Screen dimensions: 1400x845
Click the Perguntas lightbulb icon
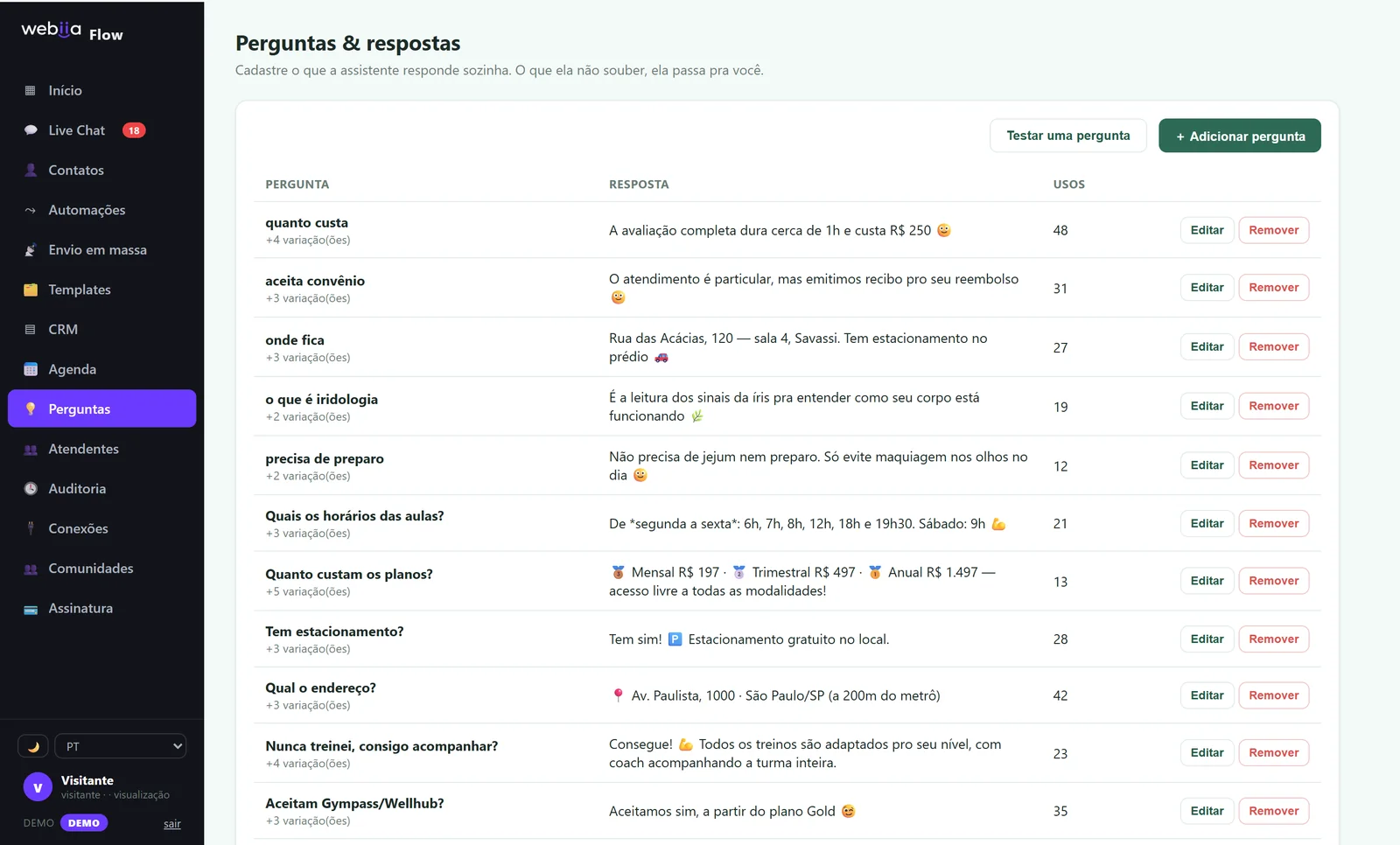[31, 409]
